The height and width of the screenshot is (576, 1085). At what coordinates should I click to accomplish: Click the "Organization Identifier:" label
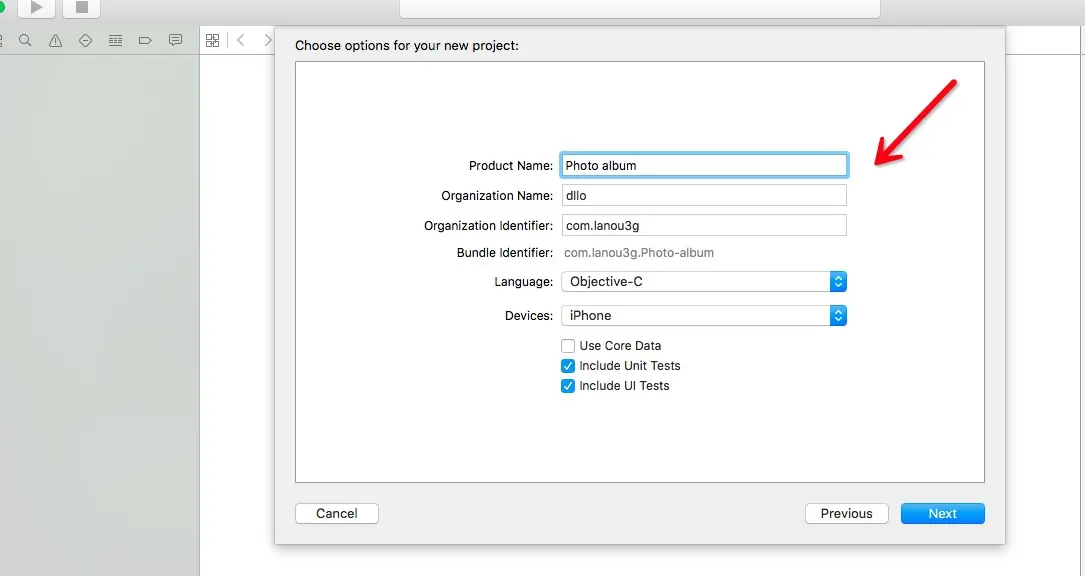(489, 226)
